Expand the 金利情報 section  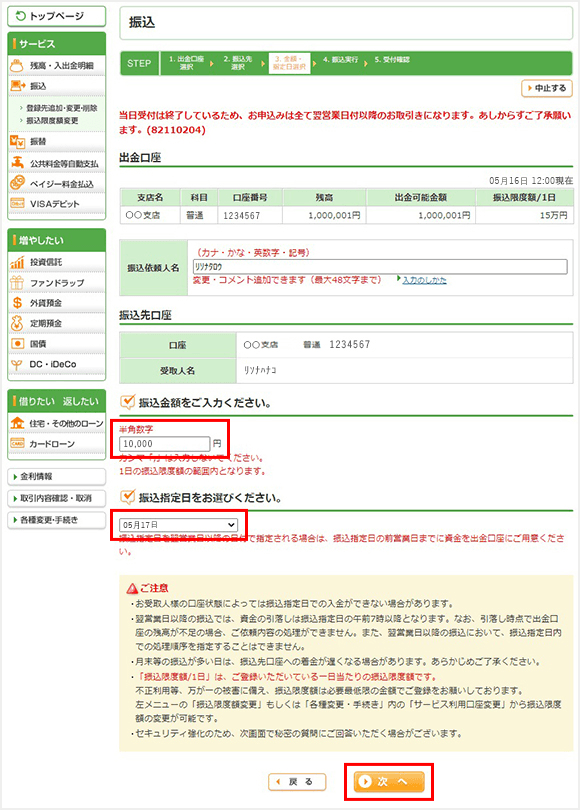pyautogui.click(x=56, y=476)
